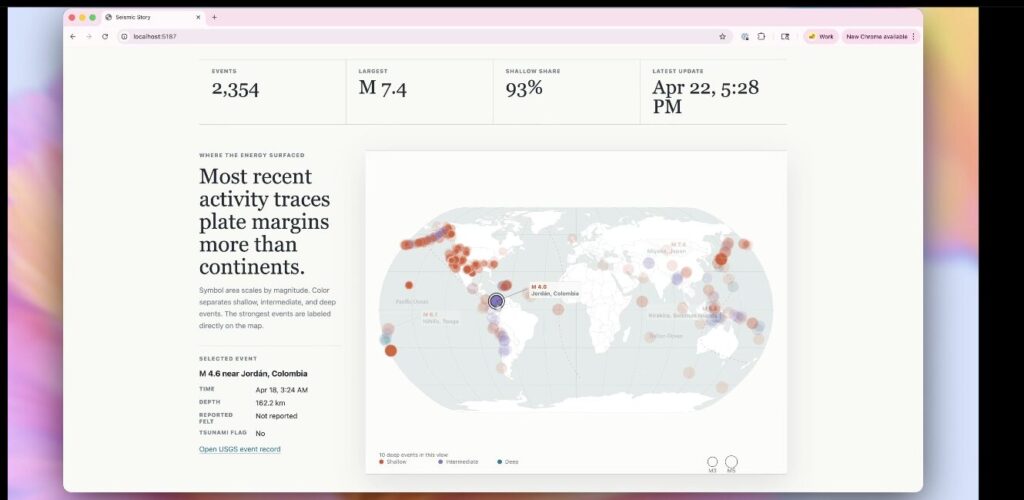Image resolution: width=1024 pixels, height=500 pixels.
Task: Click the Deep legend color dot
Action: [x=500, y=462]
